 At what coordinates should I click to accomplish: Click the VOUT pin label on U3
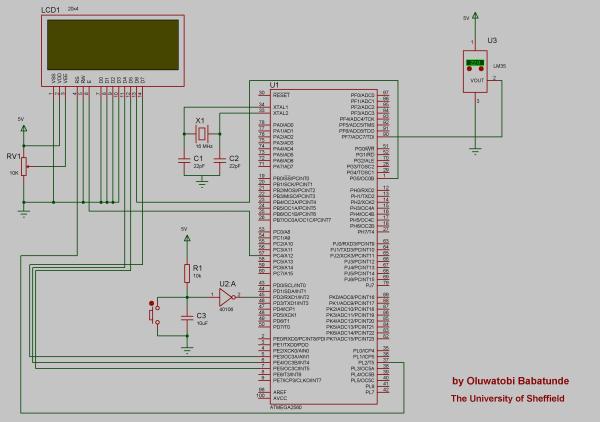tap(477, 80)
